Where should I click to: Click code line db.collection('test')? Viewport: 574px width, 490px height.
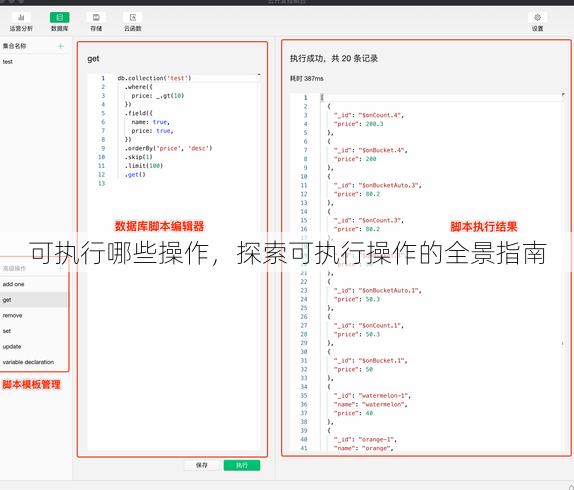(154, 78)
